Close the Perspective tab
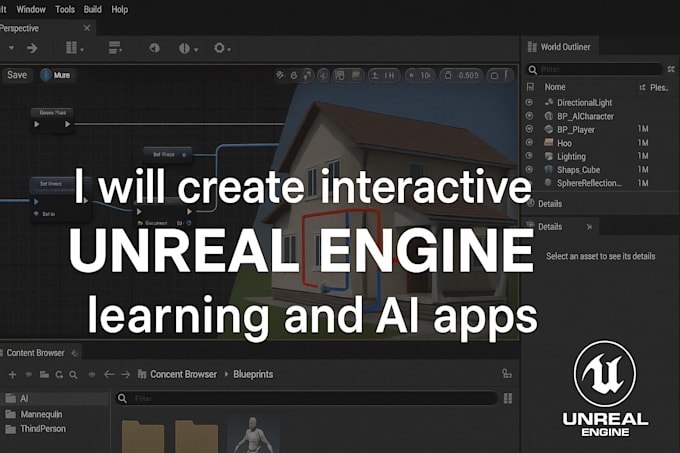The width and height of the screenshot is (680, 453). point(87,28)
